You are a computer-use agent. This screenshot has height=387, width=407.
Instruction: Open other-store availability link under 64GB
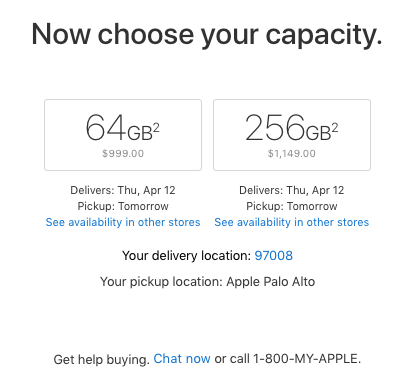coord(123,222)
